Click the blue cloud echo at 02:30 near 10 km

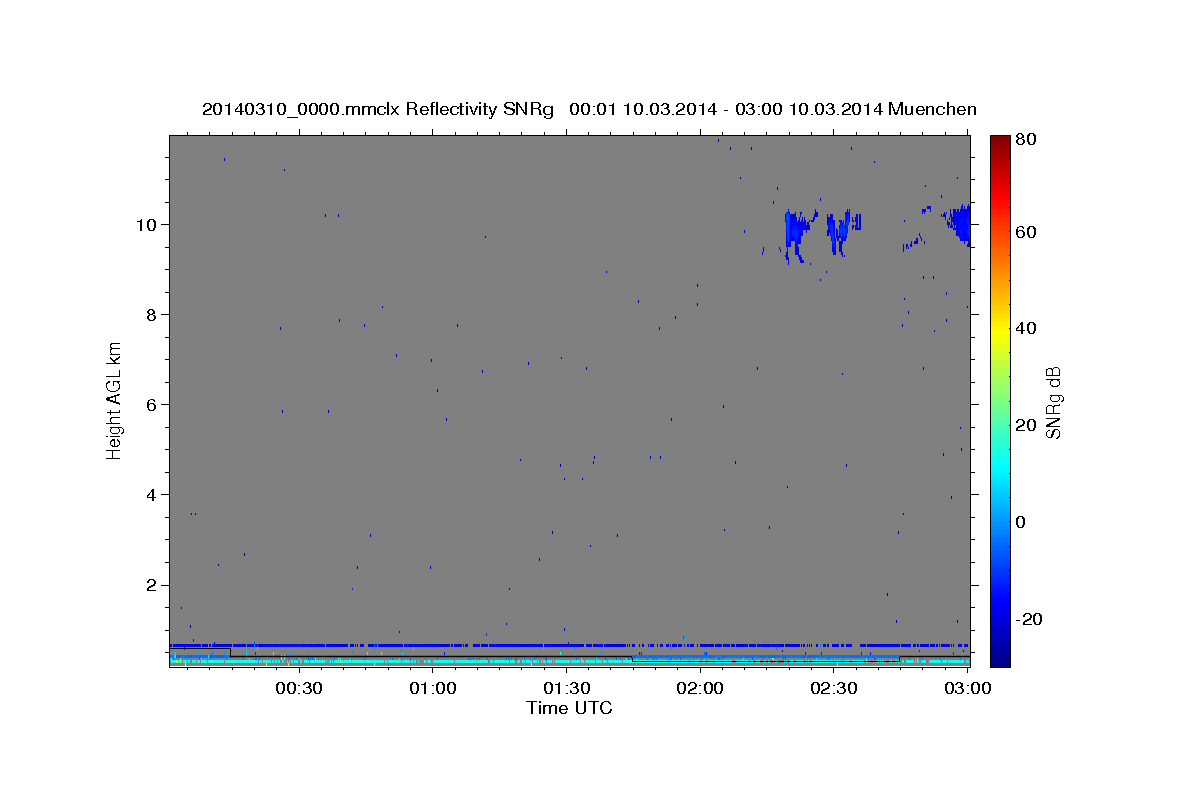pyautogui.click(x=840, y=231)
